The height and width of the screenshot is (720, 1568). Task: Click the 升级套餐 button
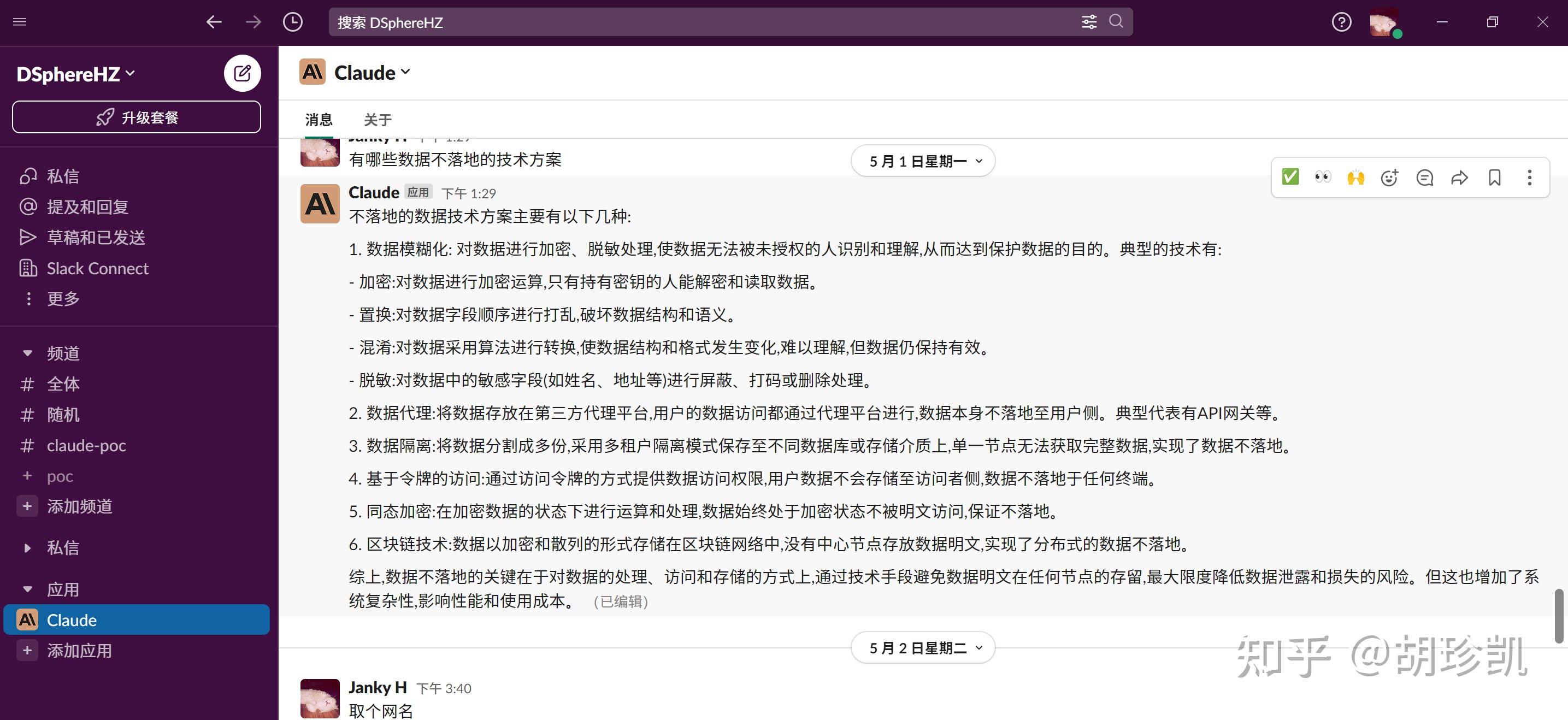137,117
